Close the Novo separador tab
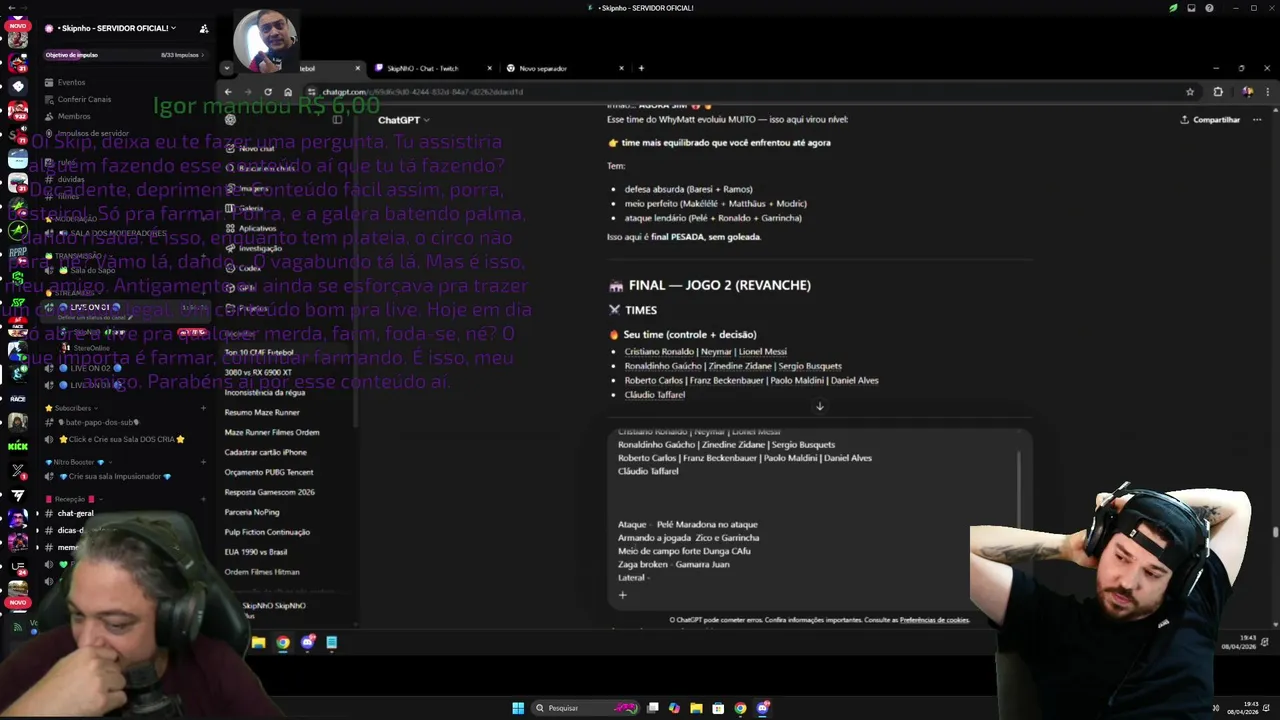Image resolution: width=1280 pixels, height=720 pixels. [621, 68]
